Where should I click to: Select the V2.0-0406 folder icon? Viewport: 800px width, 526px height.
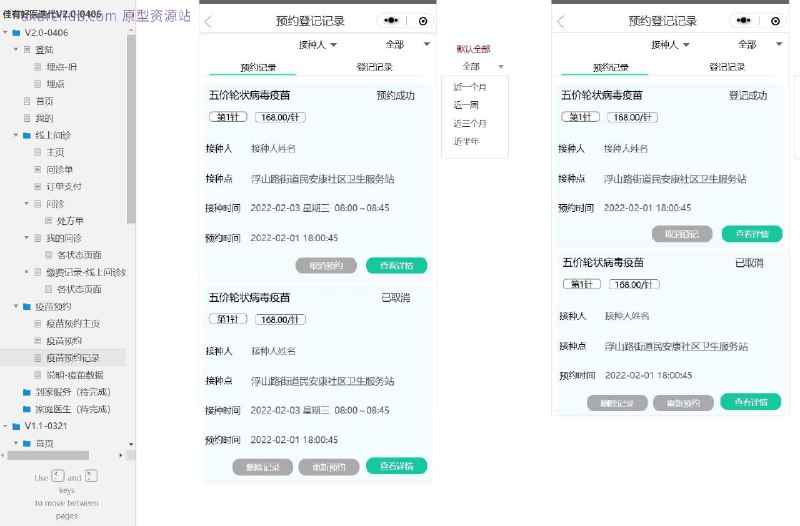[16, 33]
